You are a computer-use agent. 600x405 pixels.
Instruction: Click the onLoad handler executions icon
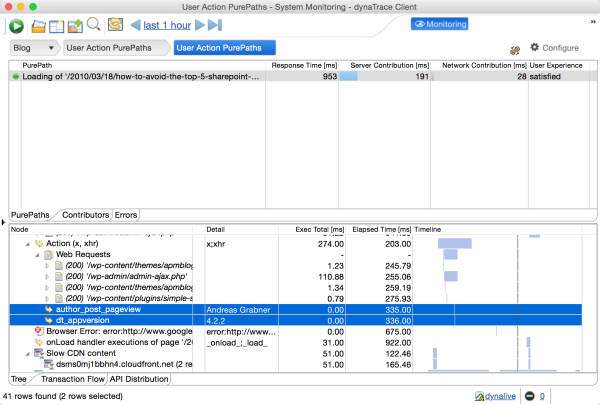point(39,342)
